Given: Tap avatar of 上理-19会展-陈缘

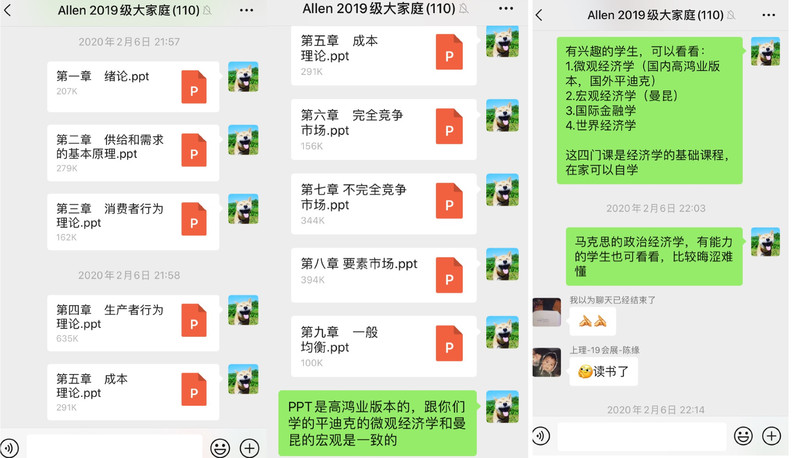Looking at the screenshot, I should (547, 363).
